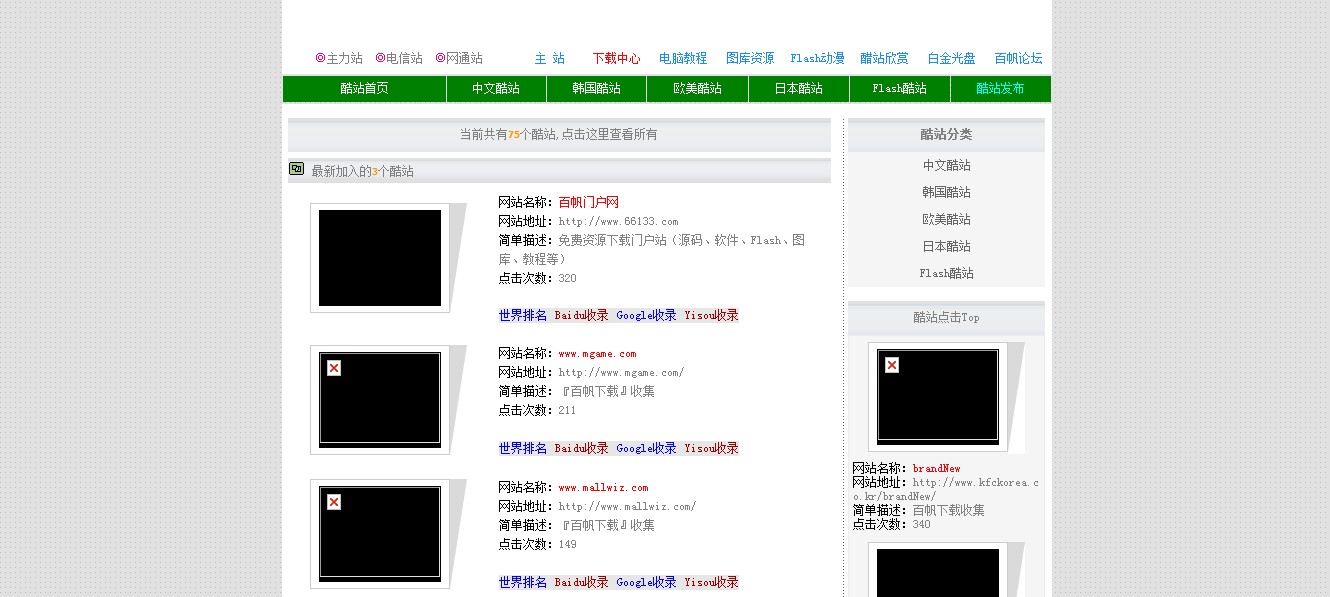
Task: Click the 网通站 mirror bullet icon
Action: [440, 58]
